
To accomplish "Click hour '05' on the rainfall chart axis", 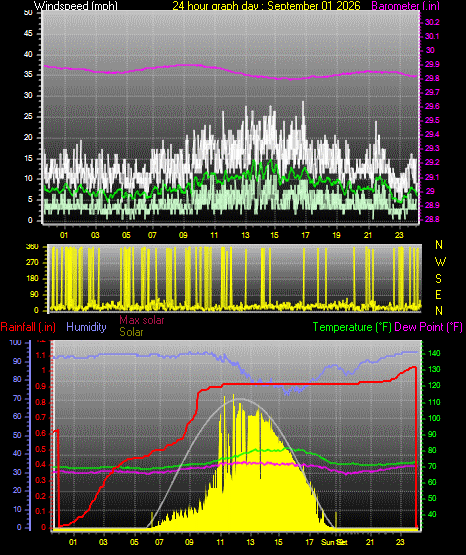I will (134, 542).
